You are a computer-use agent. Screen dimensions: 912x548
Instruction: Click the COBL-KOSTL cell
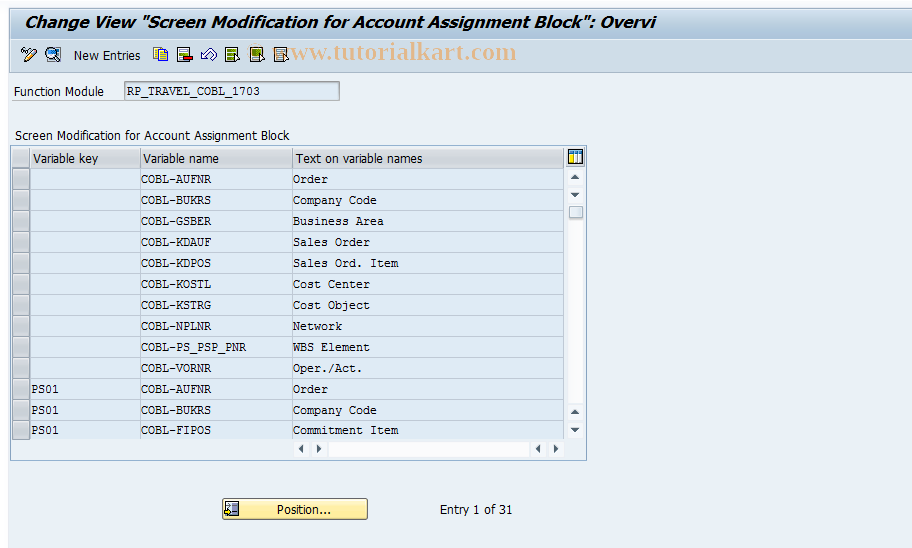(x=216, y=284)
